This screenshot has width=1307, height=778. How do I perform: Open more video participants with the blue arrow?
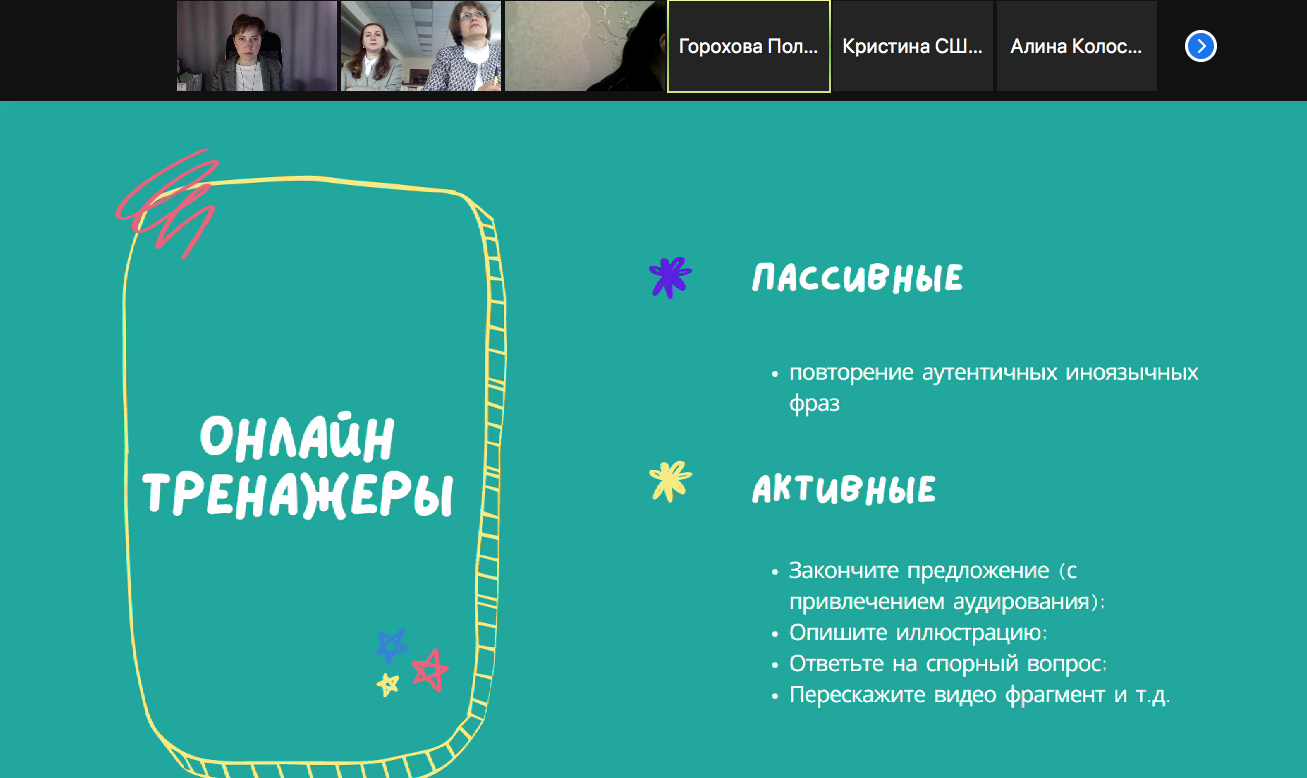[x=1199, y=45]
